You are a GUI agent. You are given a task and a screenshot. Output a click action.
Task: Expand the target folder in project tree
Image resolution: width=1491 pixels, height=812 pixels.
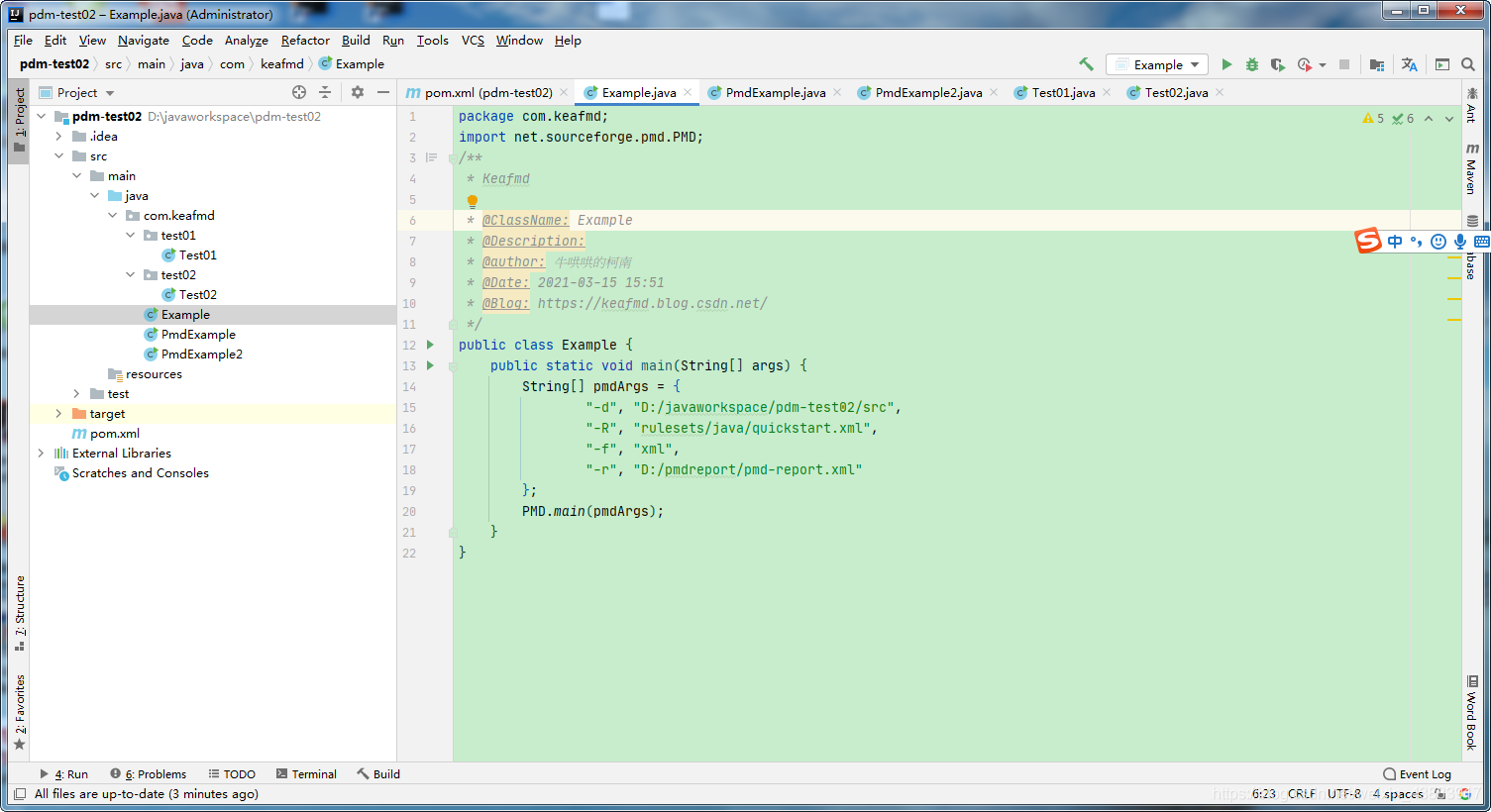pos(58,414)
